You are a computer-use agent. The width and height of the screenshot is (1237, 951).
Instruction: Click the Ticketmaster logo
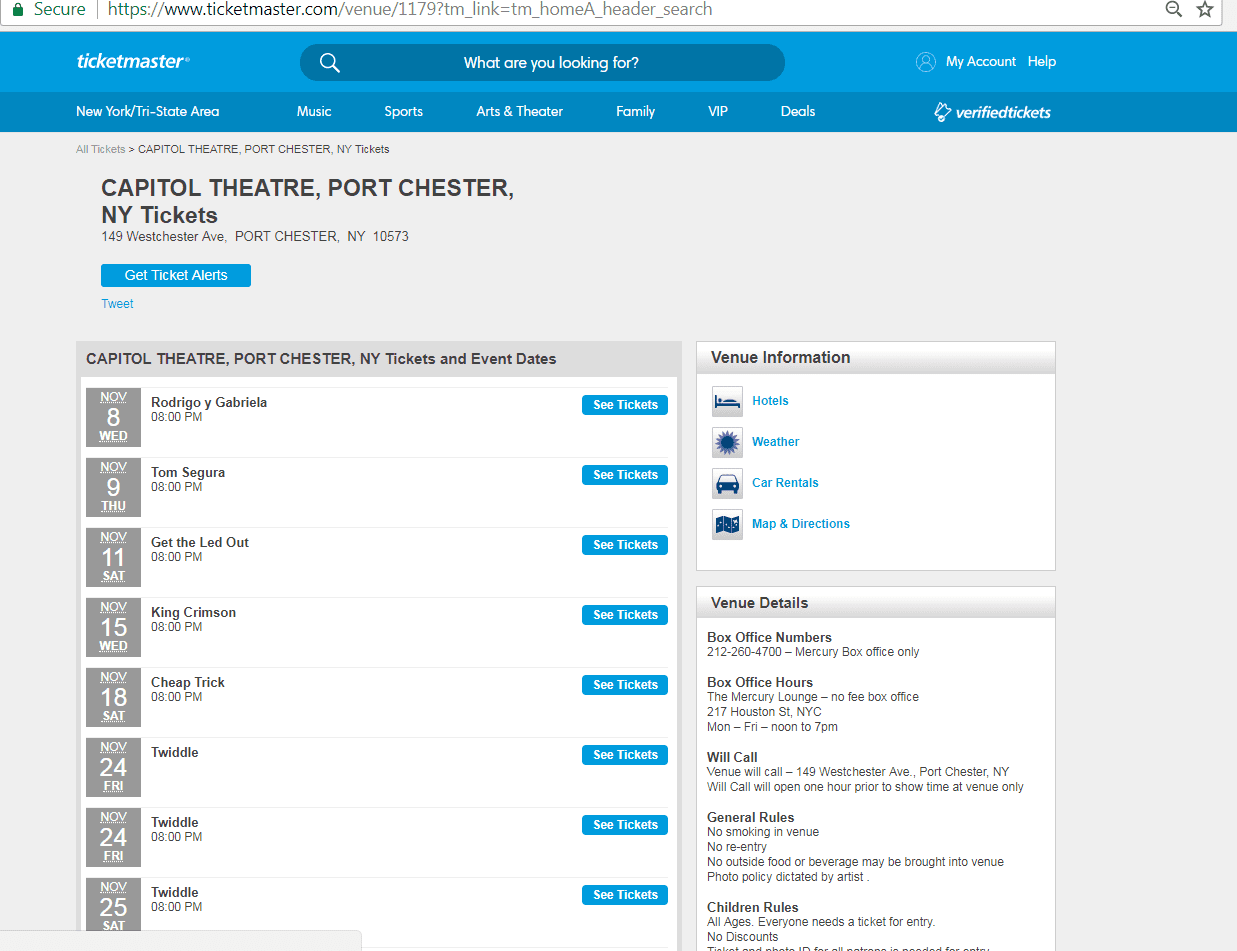(x=132, y=61)
